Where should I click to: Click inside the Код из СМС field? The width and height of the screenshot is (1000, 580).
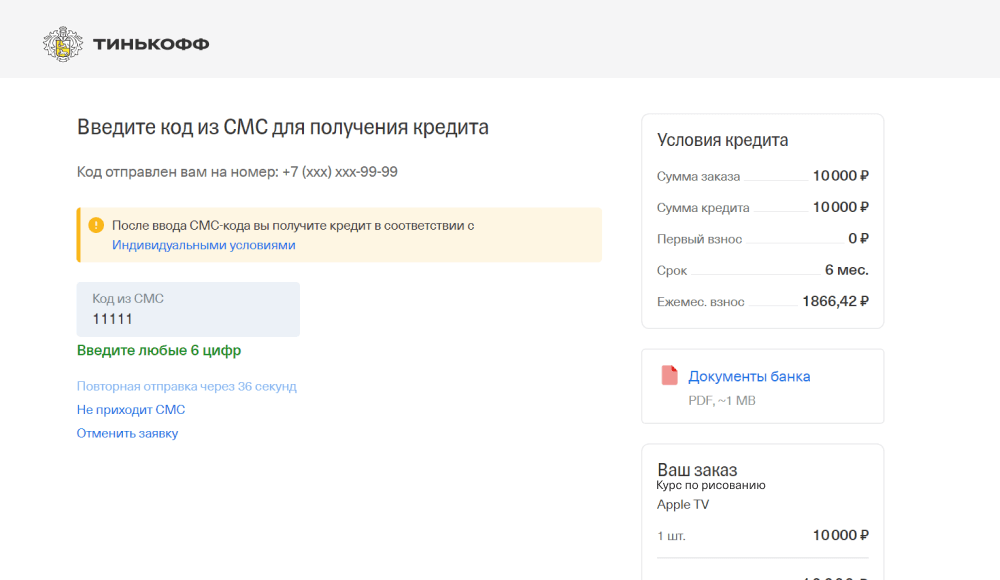click(188, 310)
